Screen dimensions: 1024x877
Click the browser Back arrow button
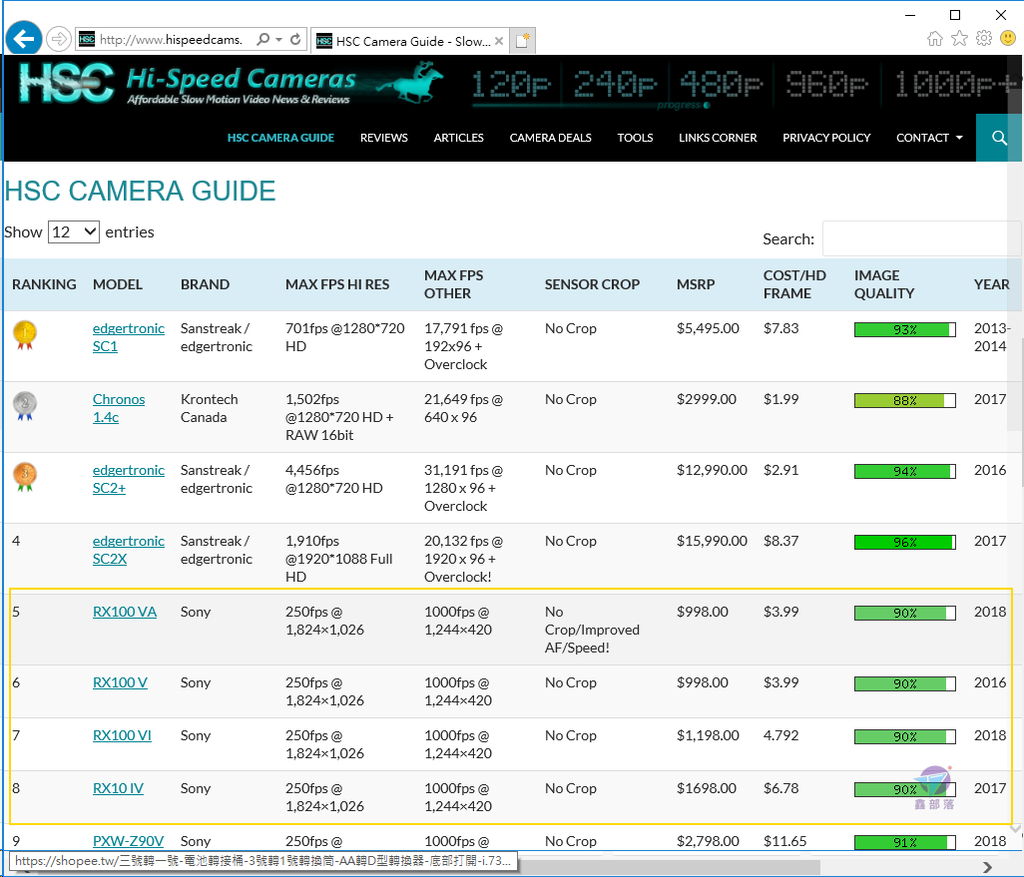click(24, 40)
